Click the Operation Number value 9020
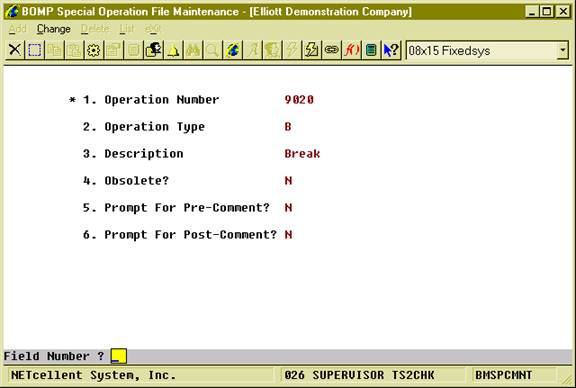This screenshot has height=388, width=576. (x=299, y=100)
